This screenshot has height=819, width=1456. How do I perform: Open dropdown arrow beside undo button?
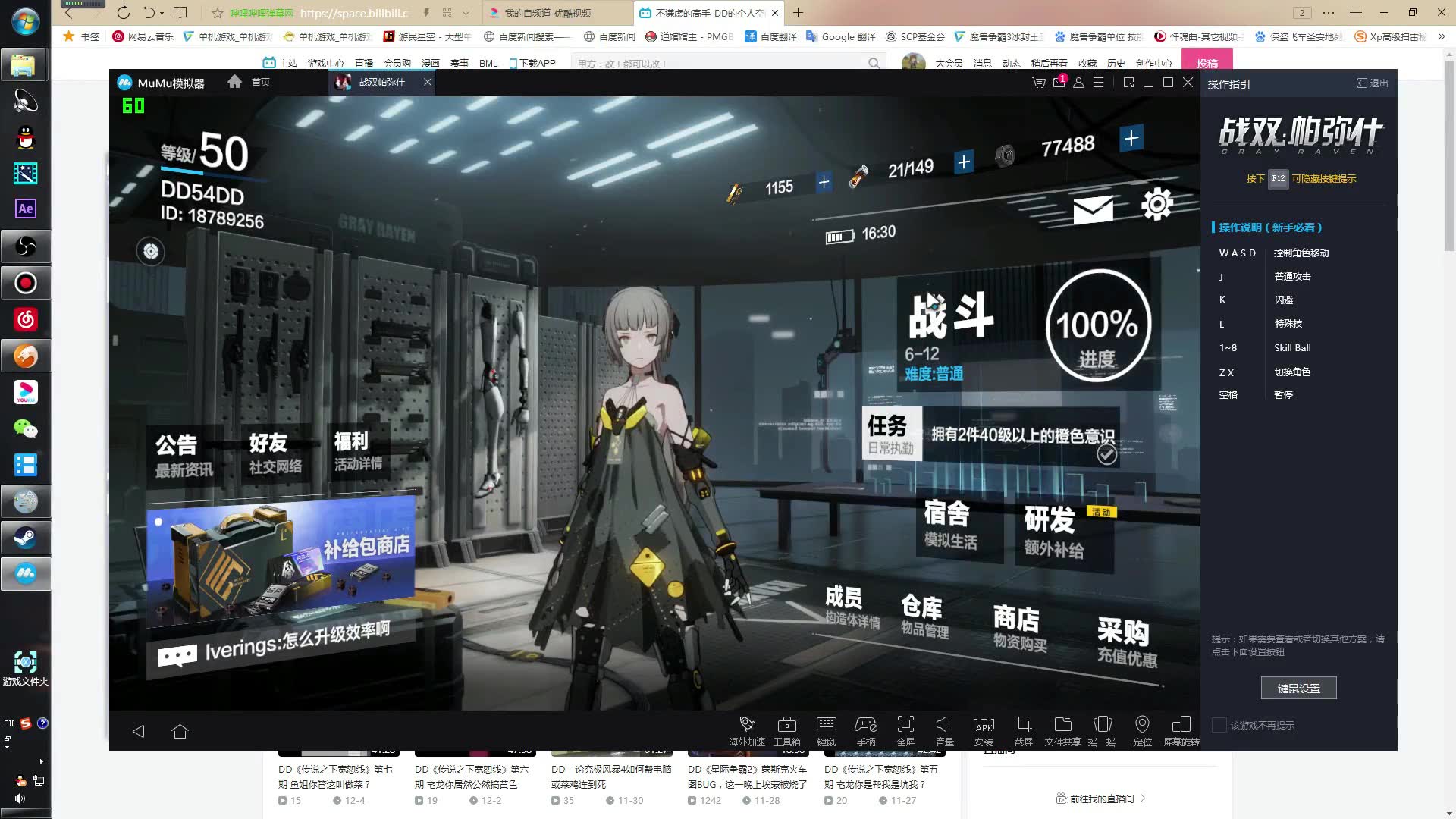click(x=162, y=13)
